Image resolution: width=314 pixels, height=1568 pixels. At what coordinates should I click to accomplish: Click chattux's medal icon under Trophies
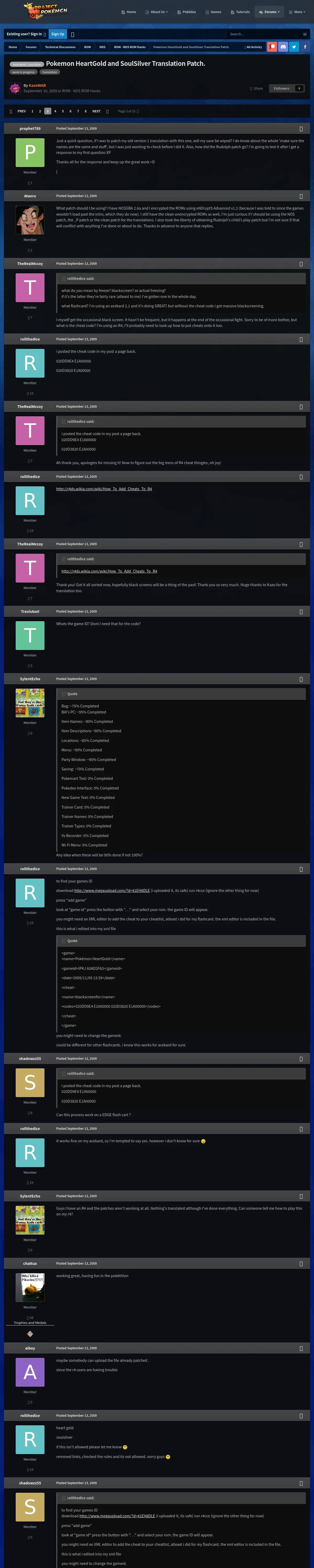point(30,1334)
